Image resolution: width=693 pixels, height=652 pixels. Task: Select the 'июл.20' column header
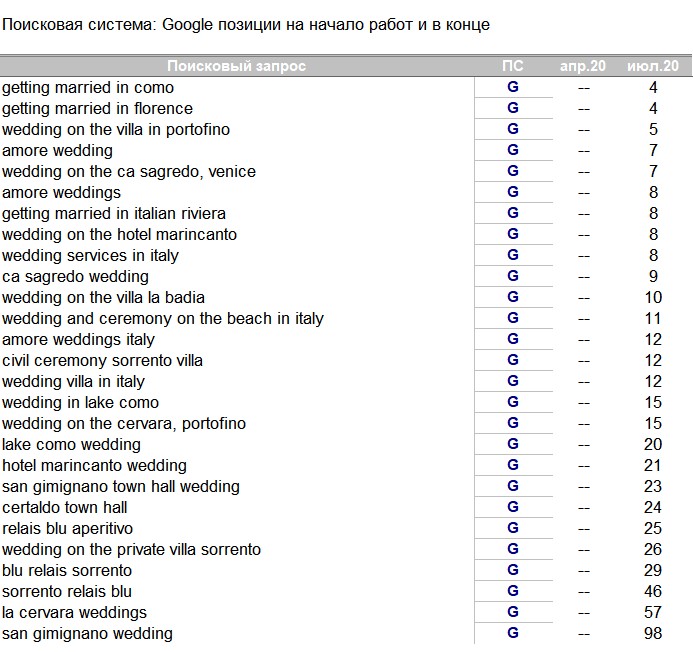(653, 66)
